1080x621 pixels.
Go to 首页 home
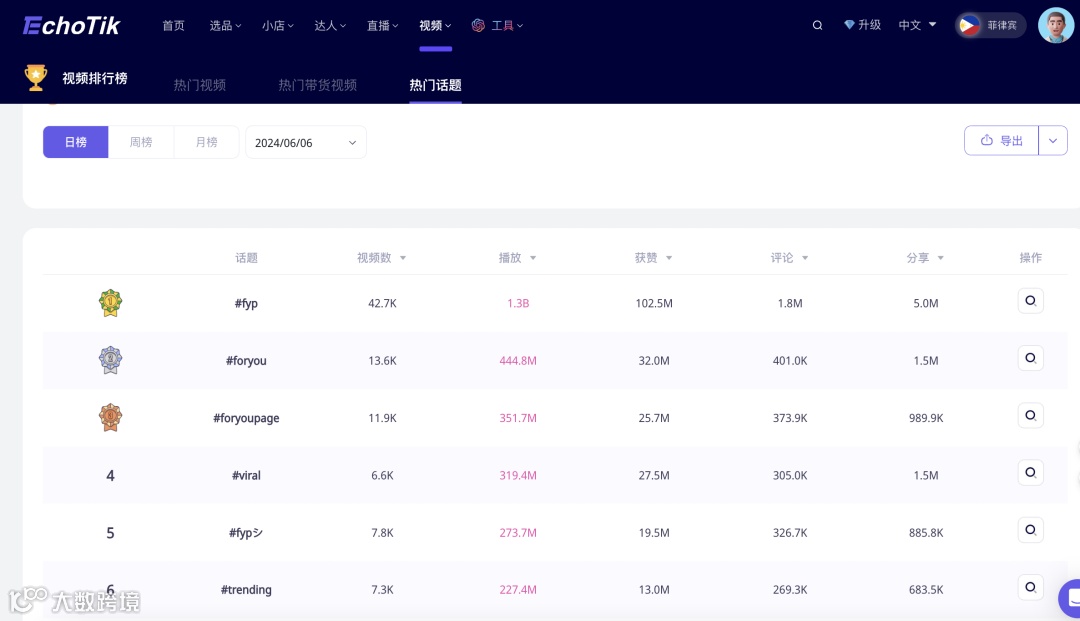(174, 25)
